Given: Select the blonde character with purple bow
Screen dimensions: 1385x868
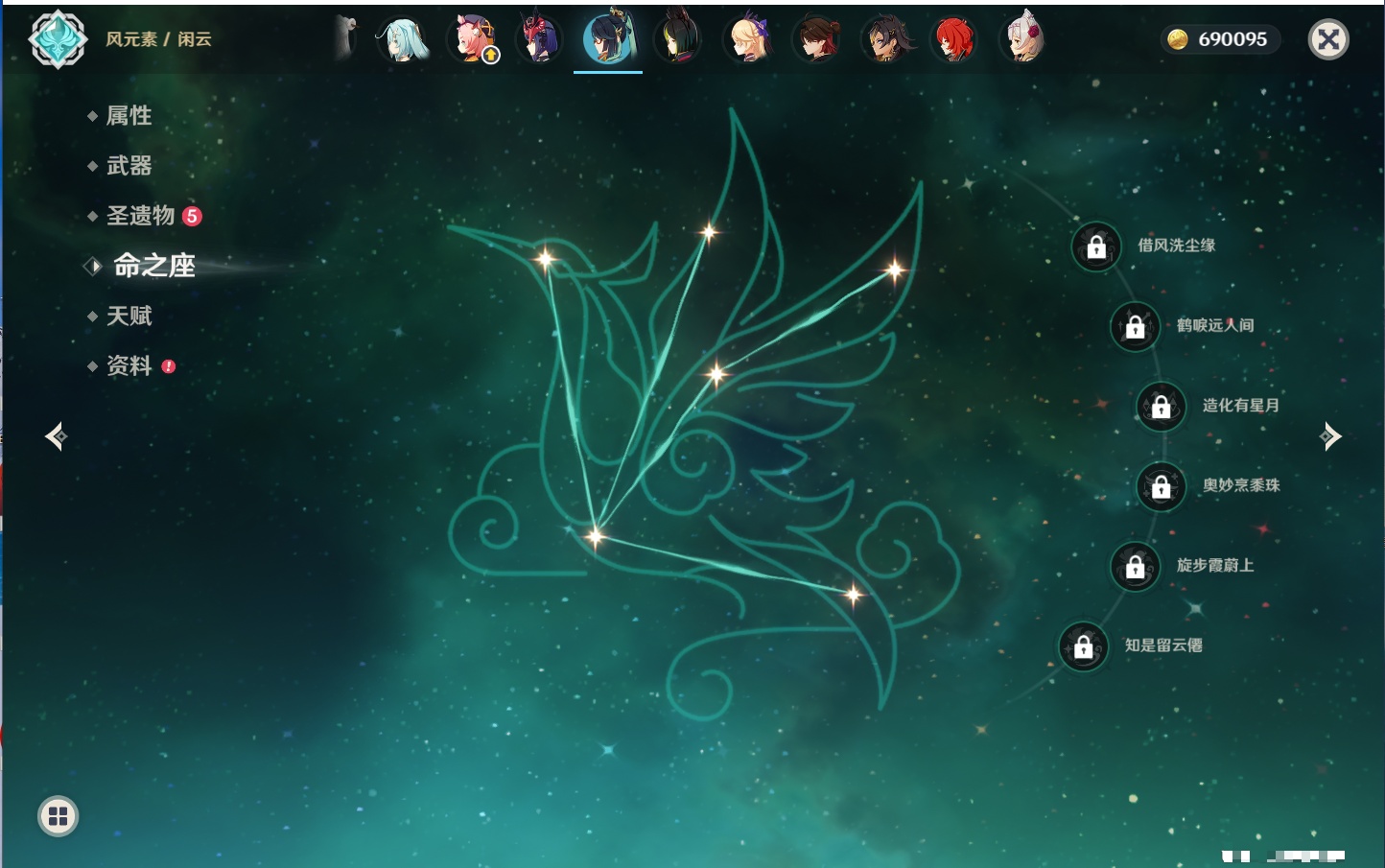Looking at the screenshot, I should (x=747, y=39).
